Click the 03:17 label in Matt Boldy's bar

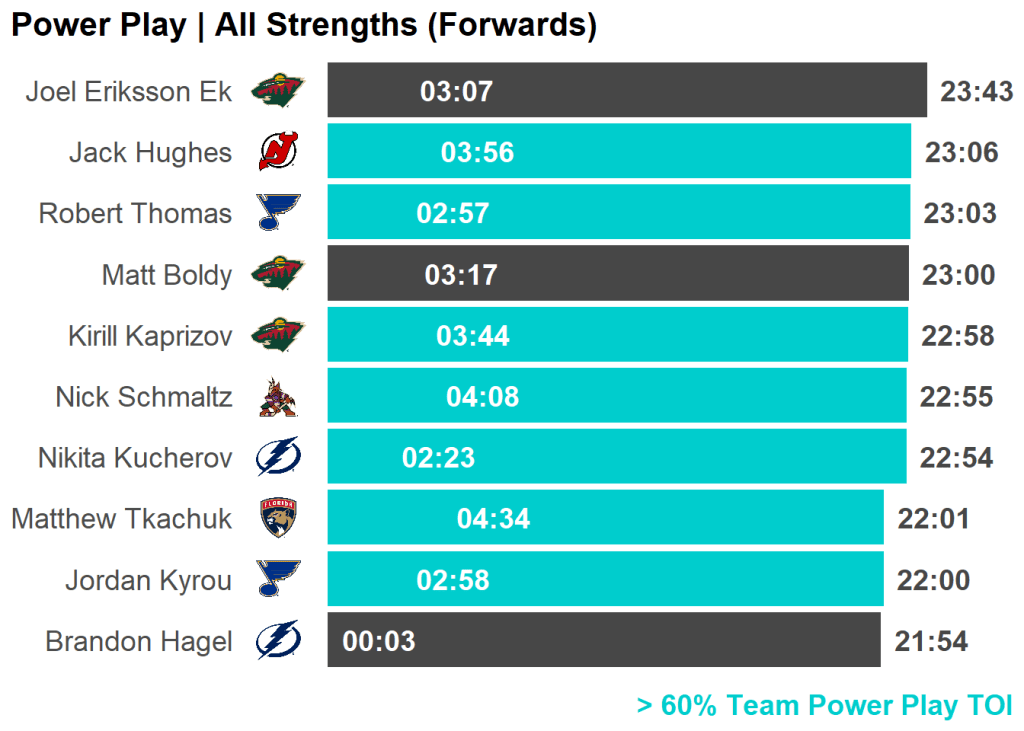click(461, 274)
